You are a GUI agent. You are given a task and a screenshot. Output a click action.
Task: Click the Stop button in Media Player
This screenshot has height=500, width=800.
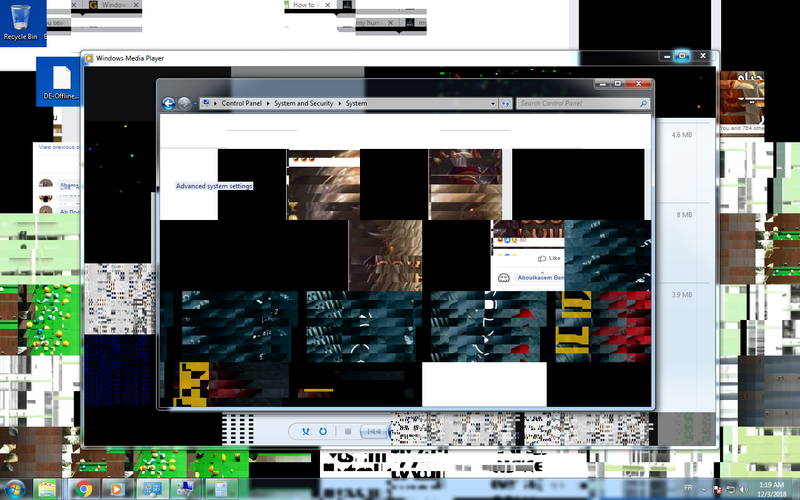point(348,432)
